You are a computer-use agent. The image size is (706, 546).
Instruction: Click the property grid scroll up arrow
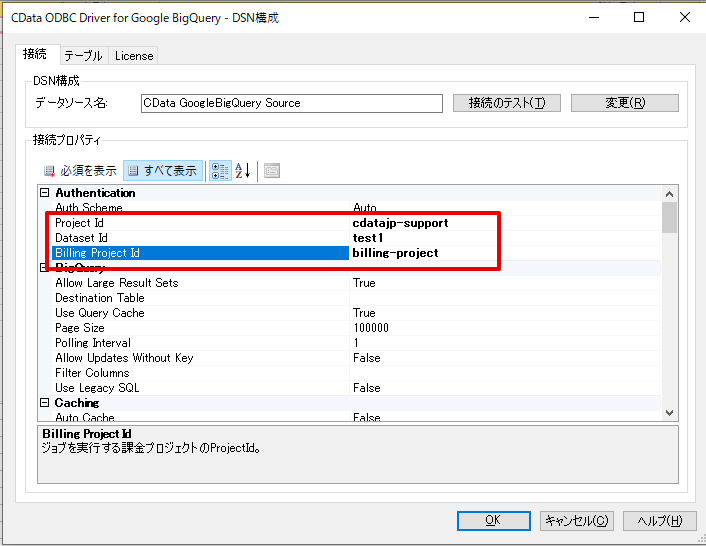tap(670, 194)
